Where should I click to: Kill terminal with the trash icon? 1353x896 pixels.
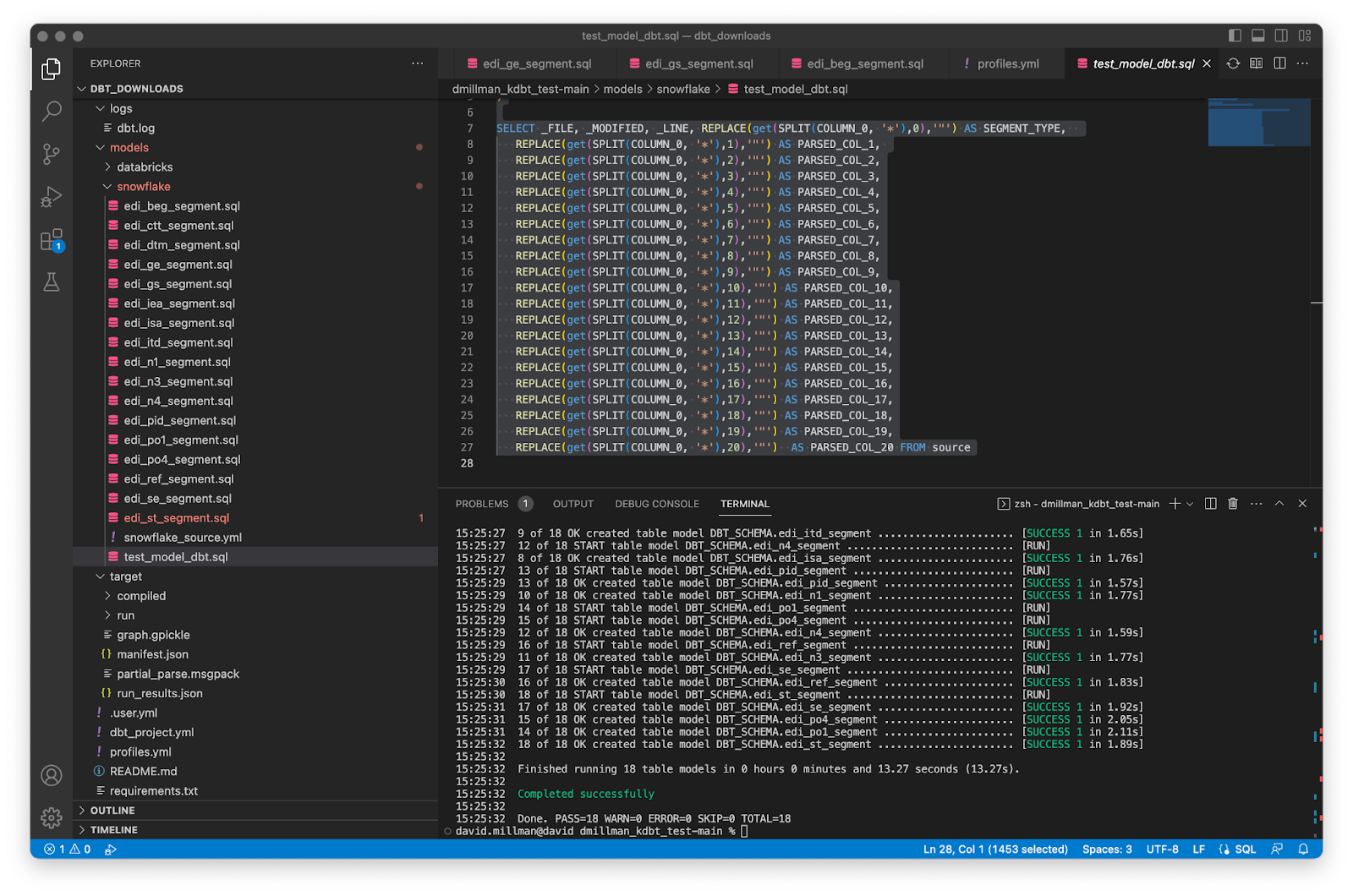pos(1233,504)
